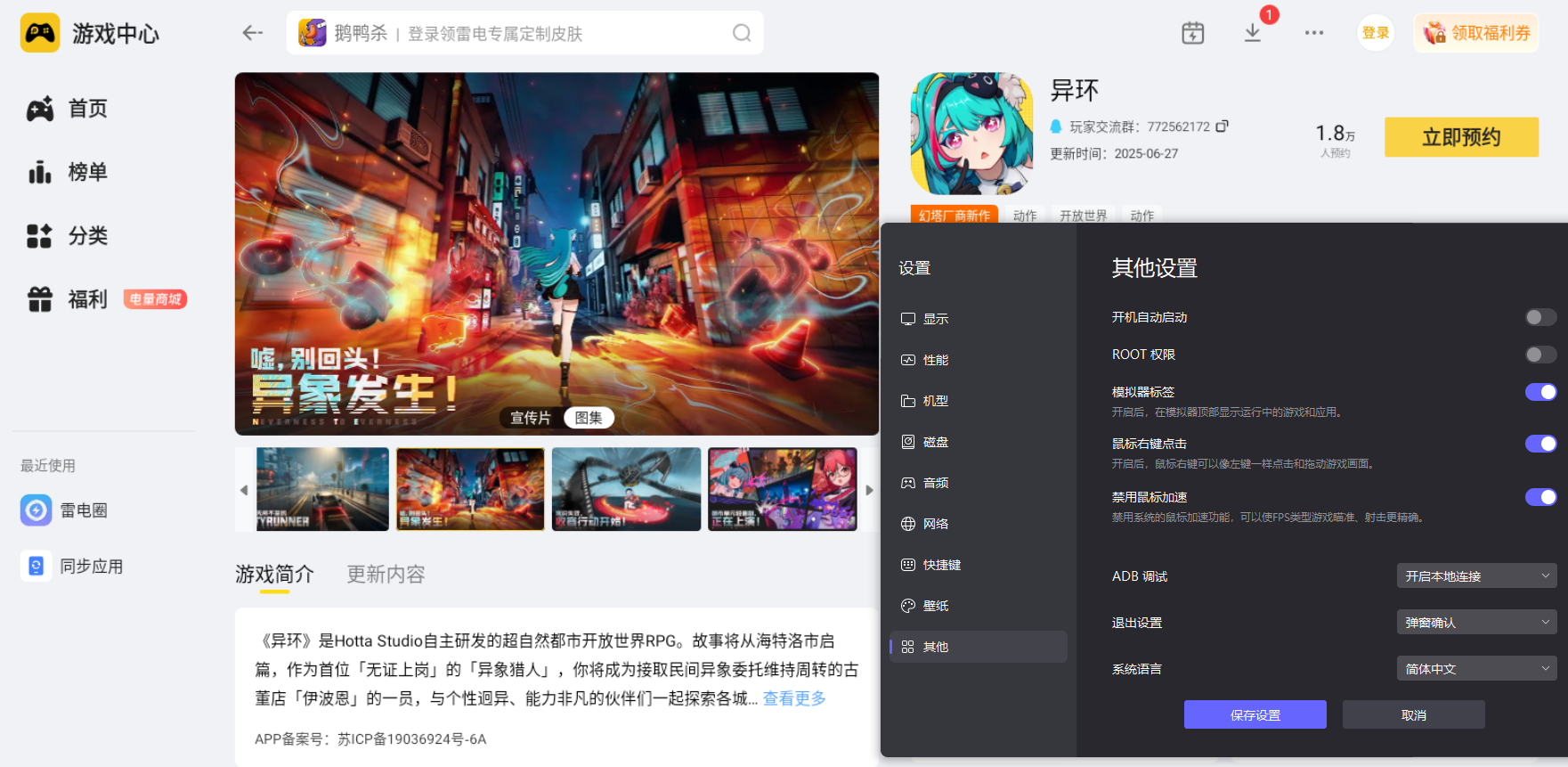Screen dimensions: 1568x767
Task: Click the 开放世界 tag
Action: pyautogui.click(x=1083, y=215)
